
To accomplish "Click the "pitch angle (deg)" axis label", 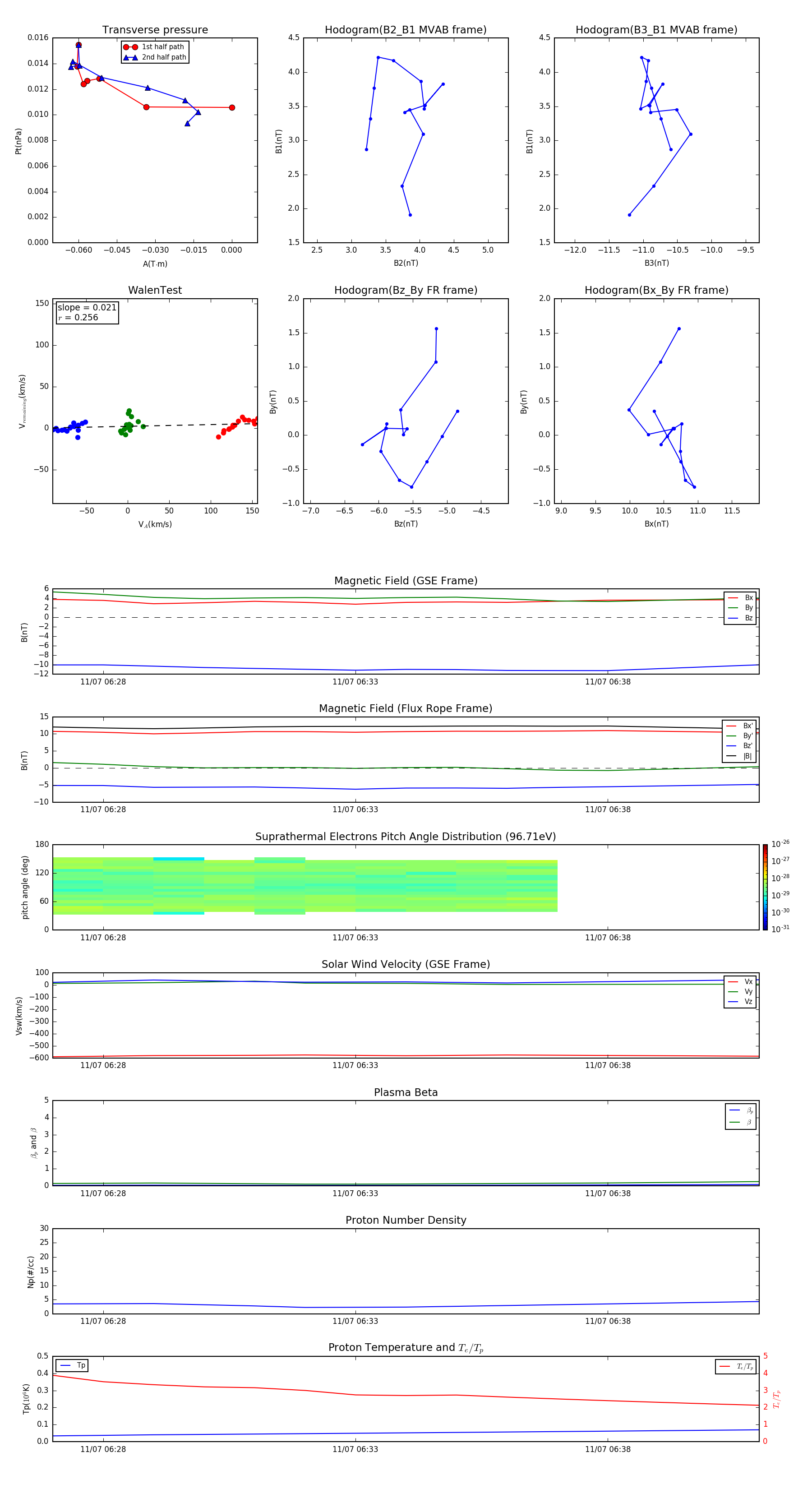I will click(25, 887).
